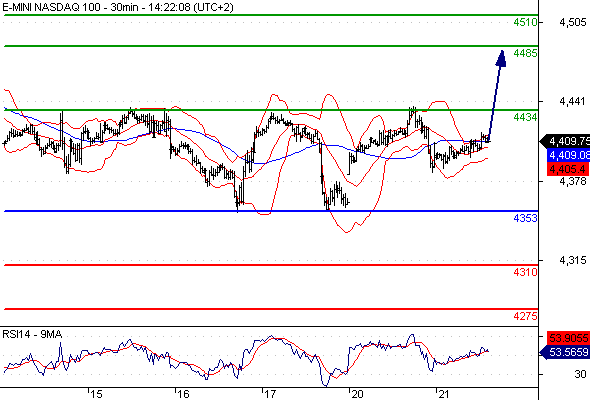Click date label 16 on time axis
590x400 pixels.
point(183,394)
